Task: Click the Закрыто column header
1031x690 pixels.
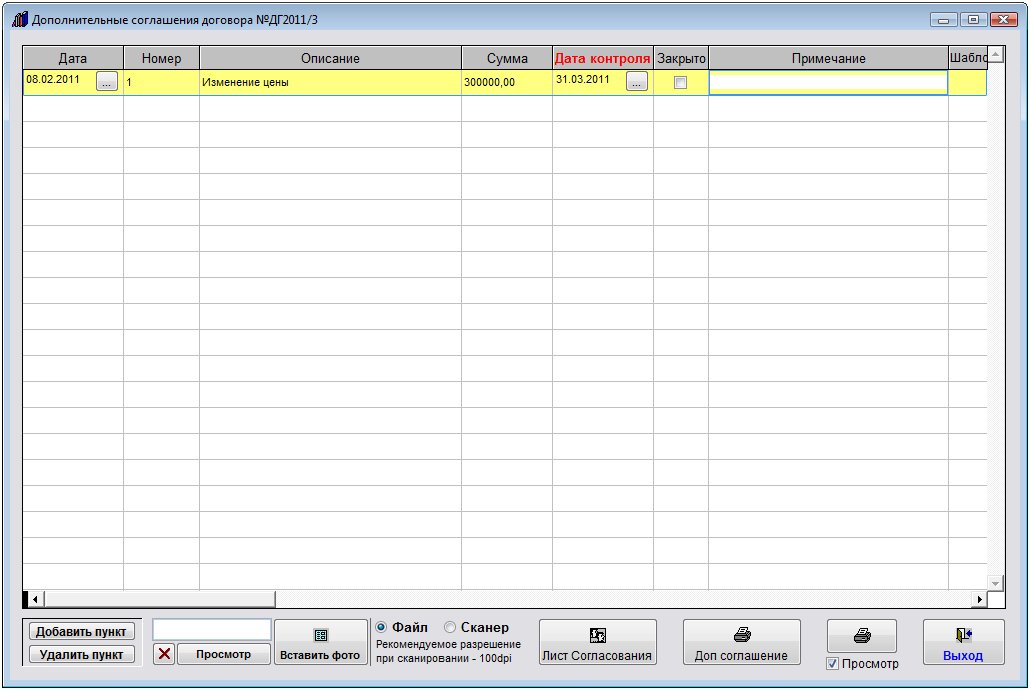Action: [681, 58]
